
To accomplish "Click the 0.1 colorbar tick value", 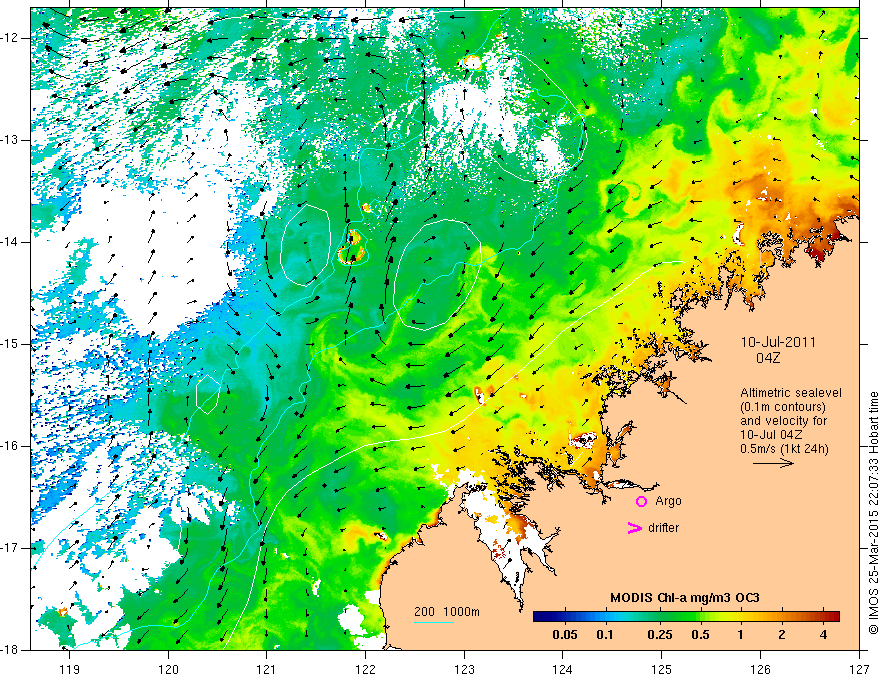I will coord(604,635).
